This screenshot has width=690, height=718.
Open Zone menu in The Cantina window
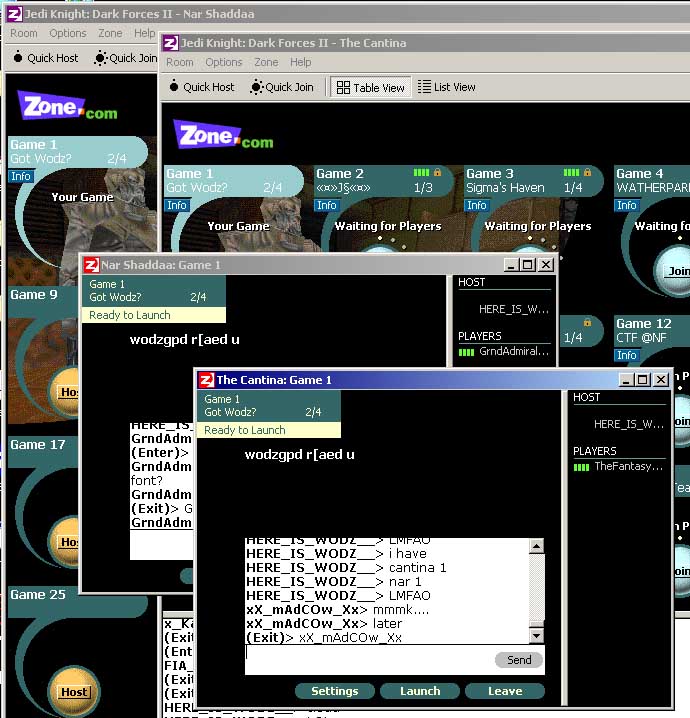pyautogui.click(x=266, y=62)
